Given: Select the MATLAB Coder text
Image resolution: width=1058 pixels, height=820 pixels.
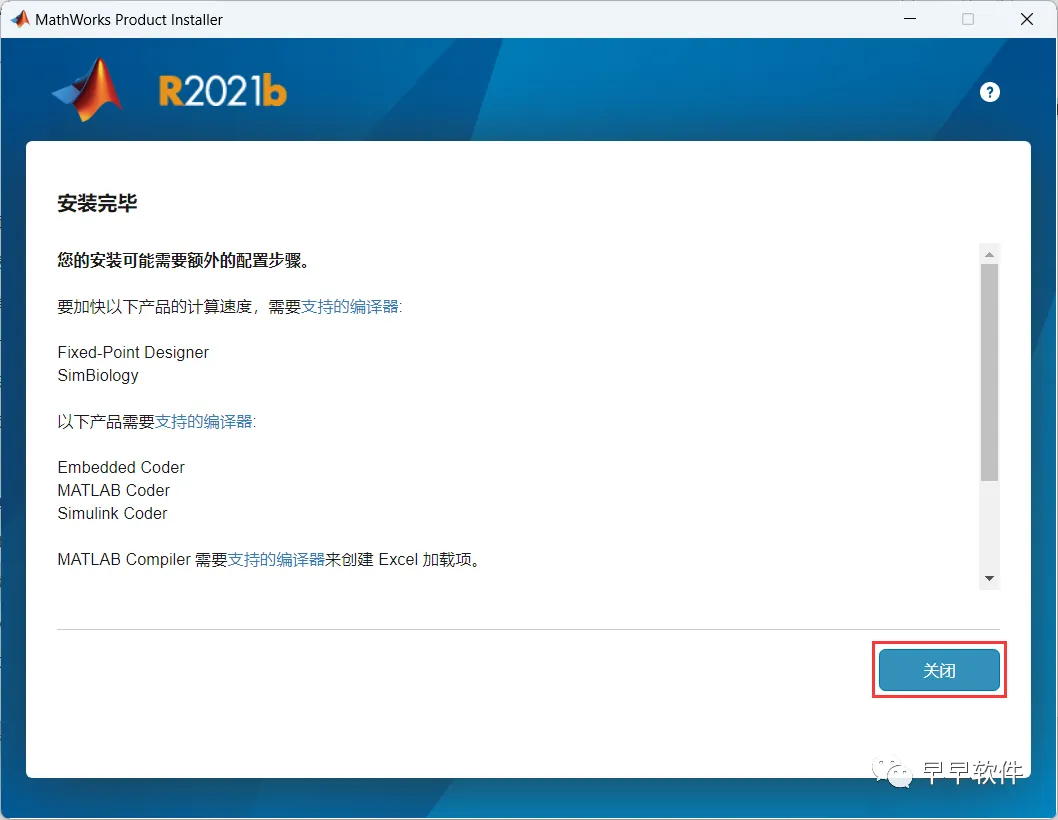Looking at the screenshot, I should 113,490.
